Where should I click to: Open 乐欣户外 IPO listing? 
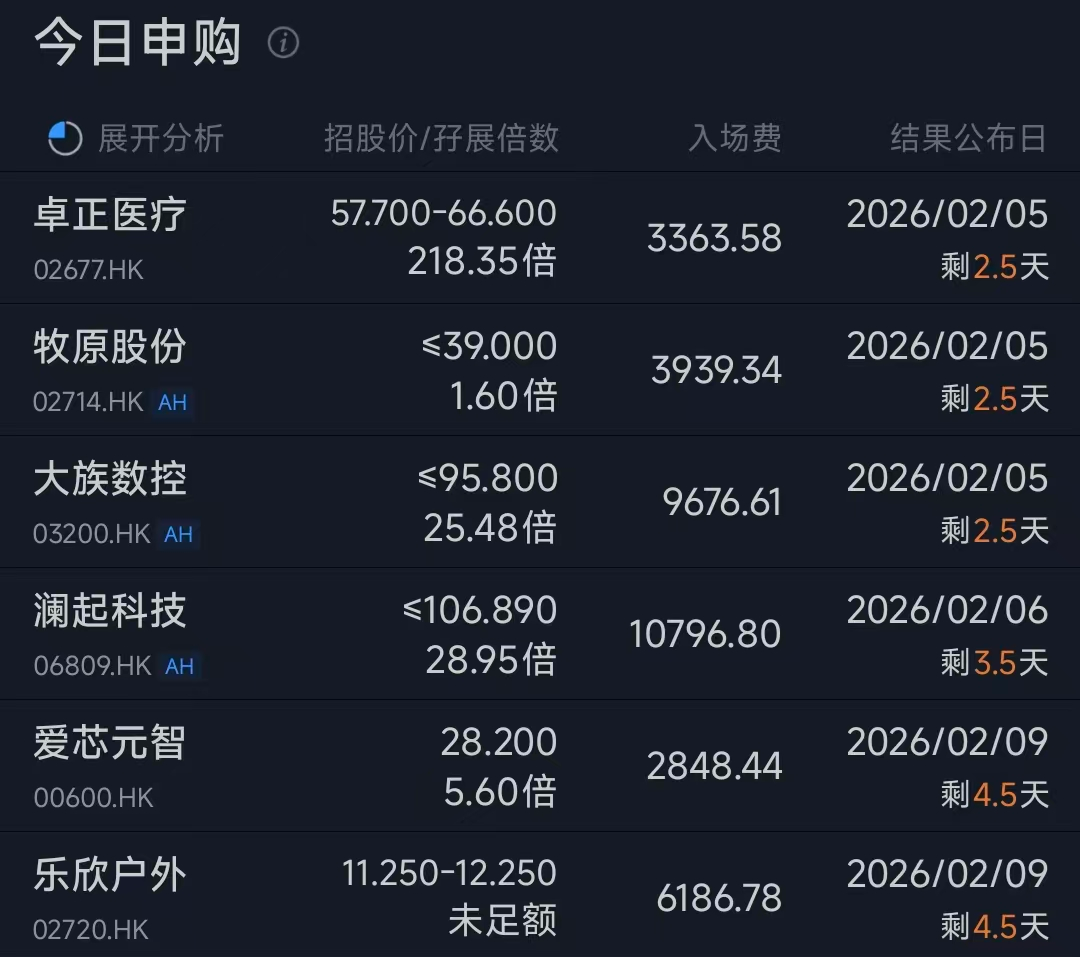(110, 876)
